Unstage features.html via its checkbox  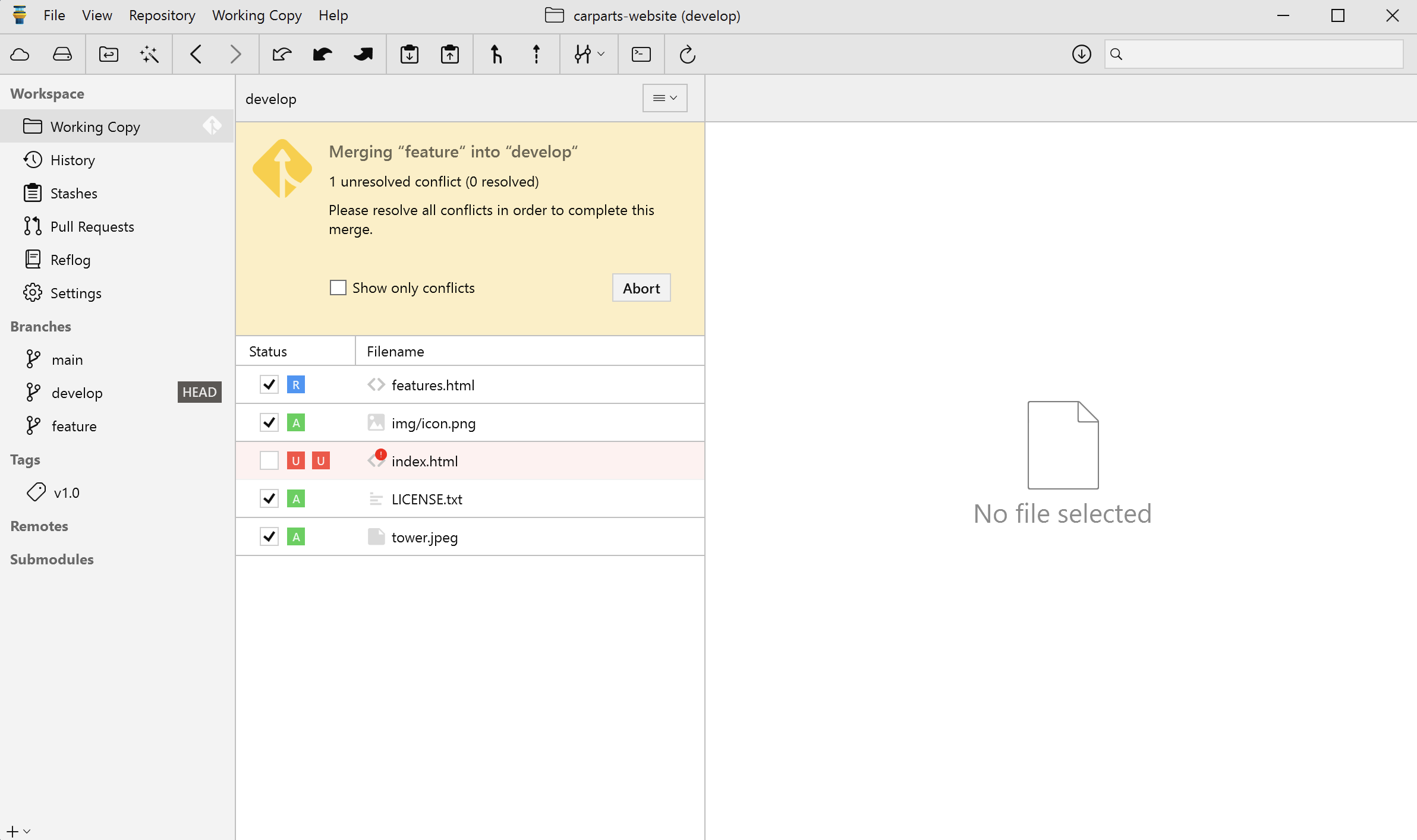point(269,385)
